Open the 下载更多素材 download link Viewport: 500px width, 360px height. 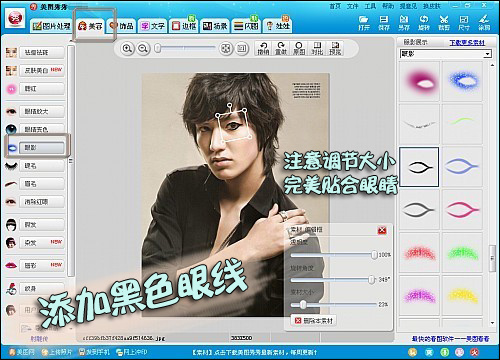[467, 43]
